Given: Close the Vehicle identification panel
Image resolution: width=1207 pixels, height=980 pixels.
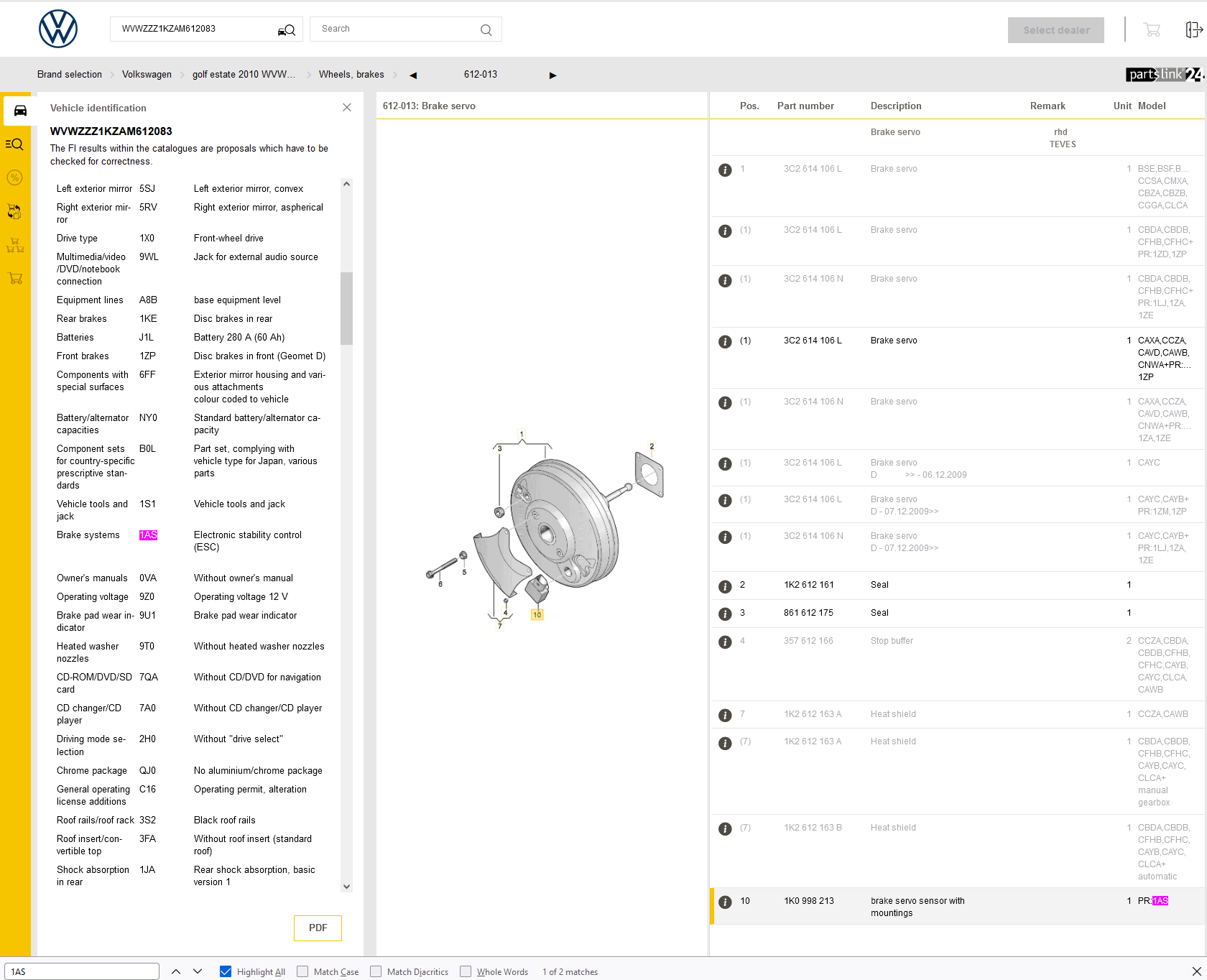Looking at the screenshot, I should (x=347, y=108).
